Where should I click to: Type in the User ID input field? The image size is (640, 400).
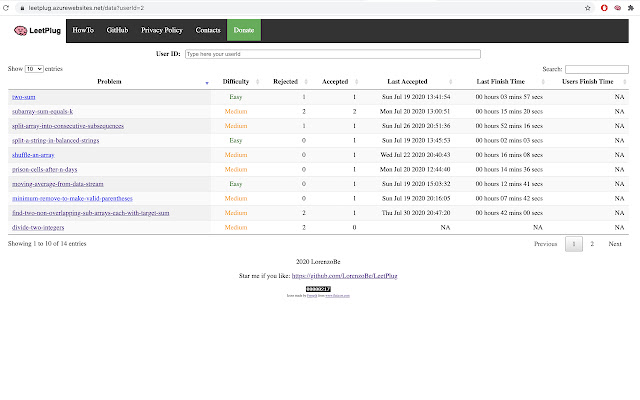click(x=332, y=54)
